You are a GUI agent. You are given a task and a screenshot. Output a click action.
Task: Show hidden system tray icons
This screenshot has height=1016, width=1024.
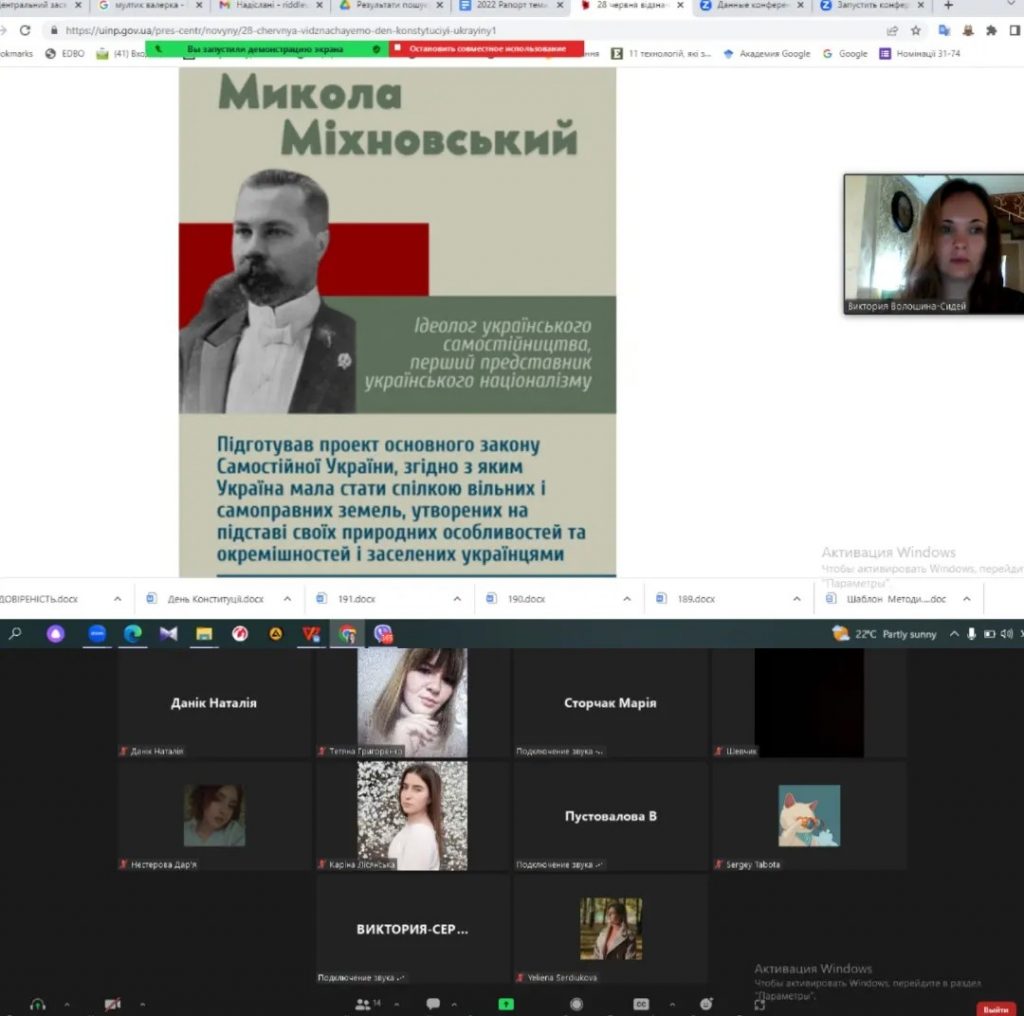(954, 633)
